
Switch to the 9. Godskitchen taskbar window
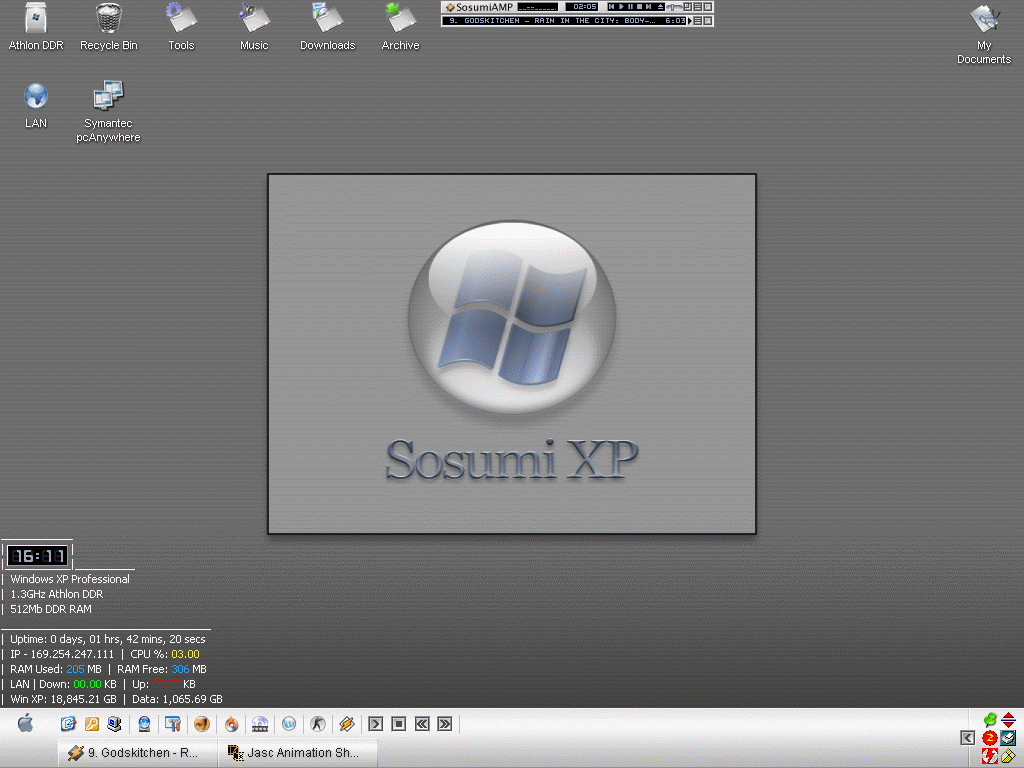tap(136, 753)
